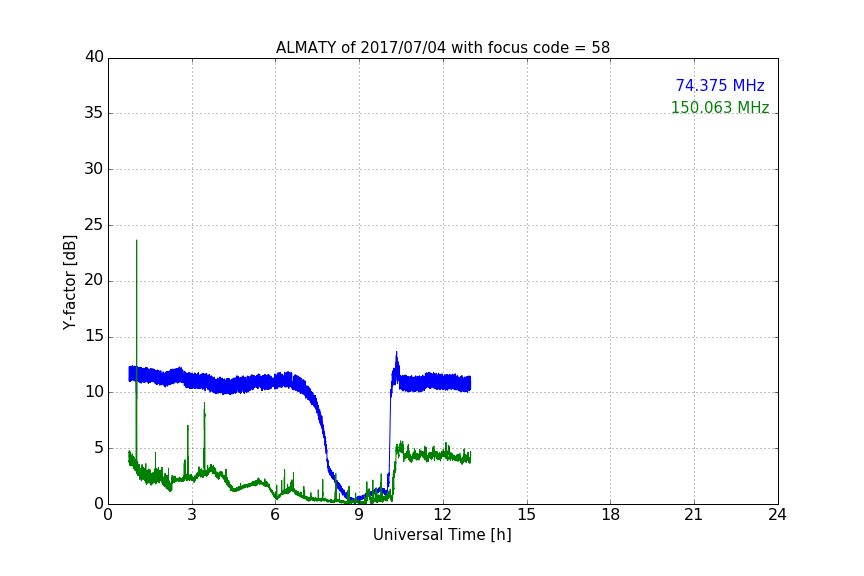This screenshot has height=576, width=864.
Task: Click the x-axis tick label 21
Action: click(x=694, y=515)
